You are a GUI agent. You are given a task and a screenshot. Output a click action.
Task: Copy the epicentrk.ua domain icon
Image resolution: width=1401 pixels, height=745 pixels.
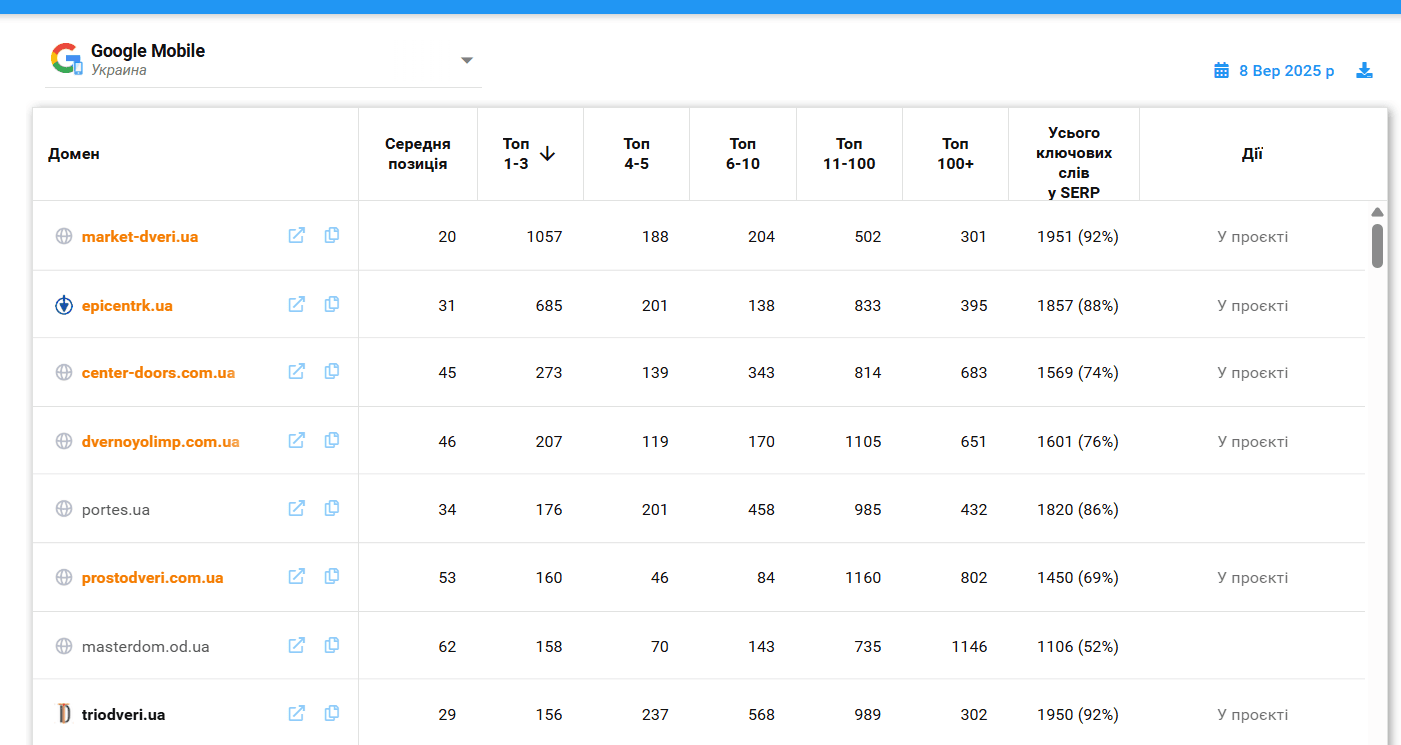pos(332,304)
